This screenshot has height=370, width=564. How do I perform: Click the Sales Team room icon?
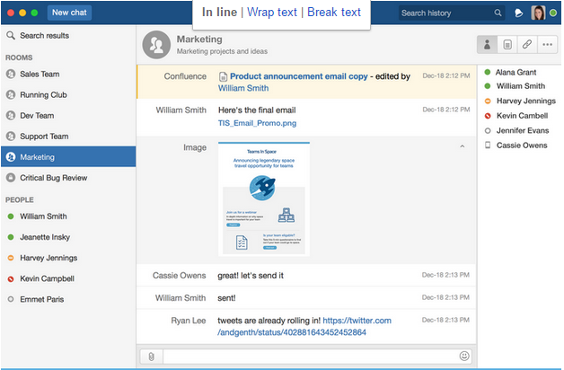(11, 74)
